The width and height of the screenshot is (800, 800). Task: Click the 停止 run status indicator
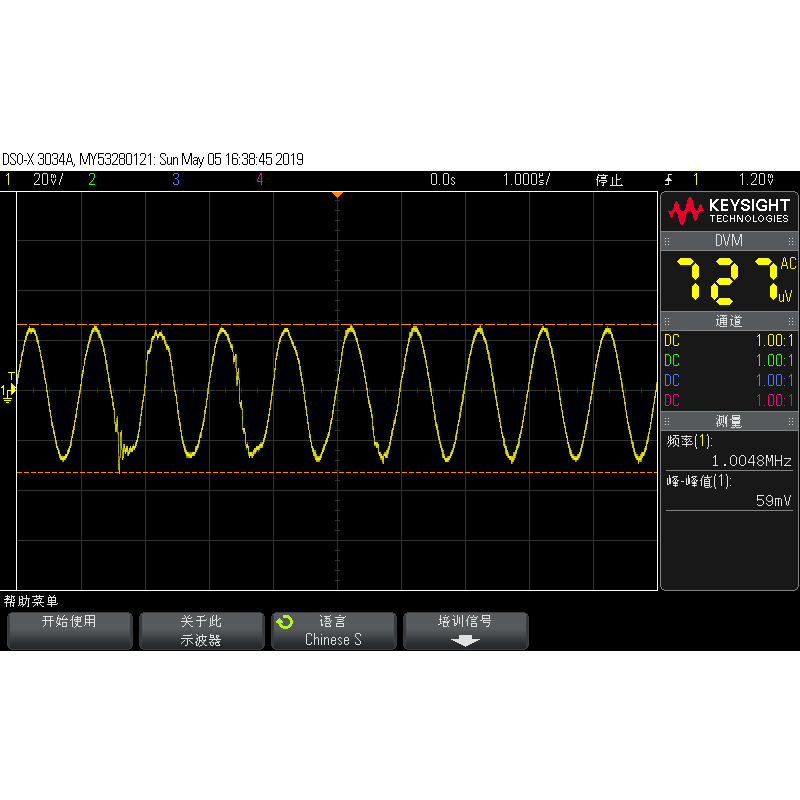point(609,180)
